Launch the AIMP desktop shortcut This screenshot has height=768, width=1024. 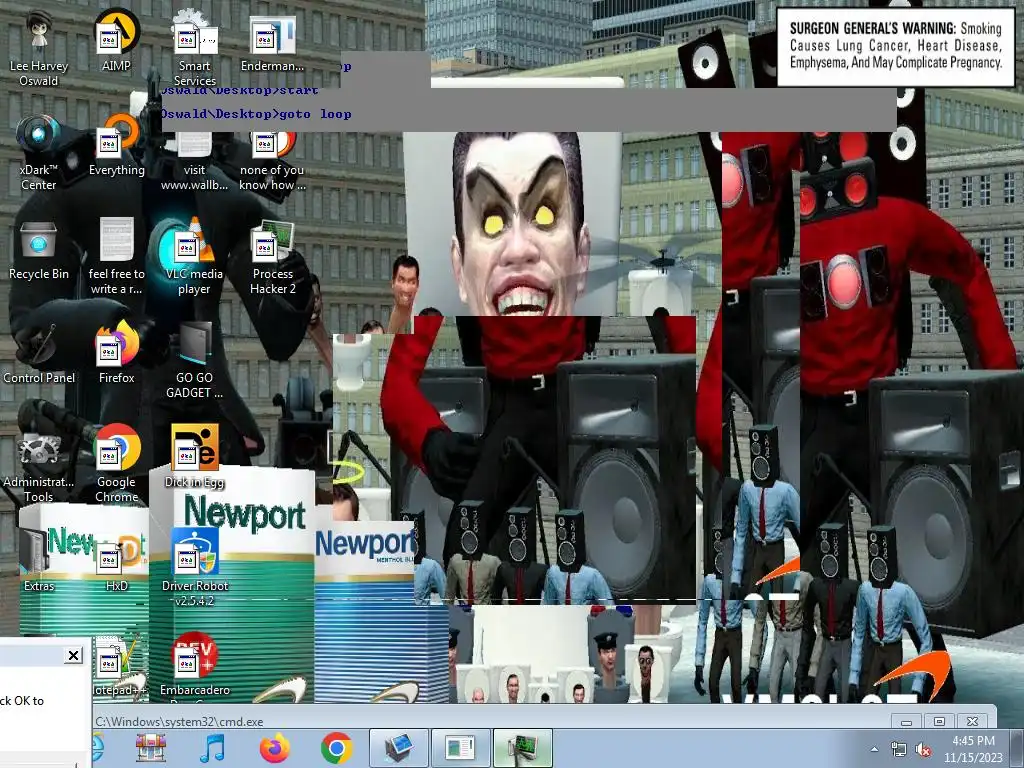click(x=116, y=40)
